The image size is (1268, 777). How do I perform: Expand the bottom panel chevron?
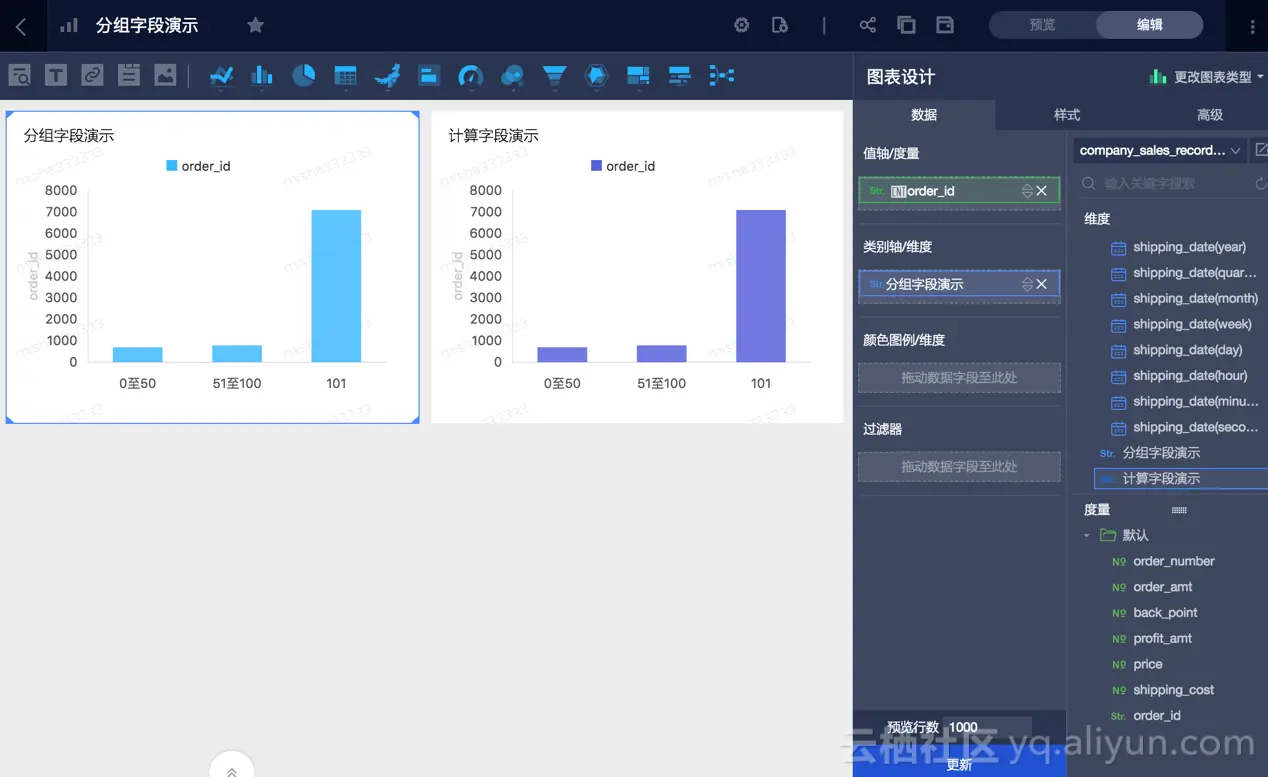pos(232,771)
